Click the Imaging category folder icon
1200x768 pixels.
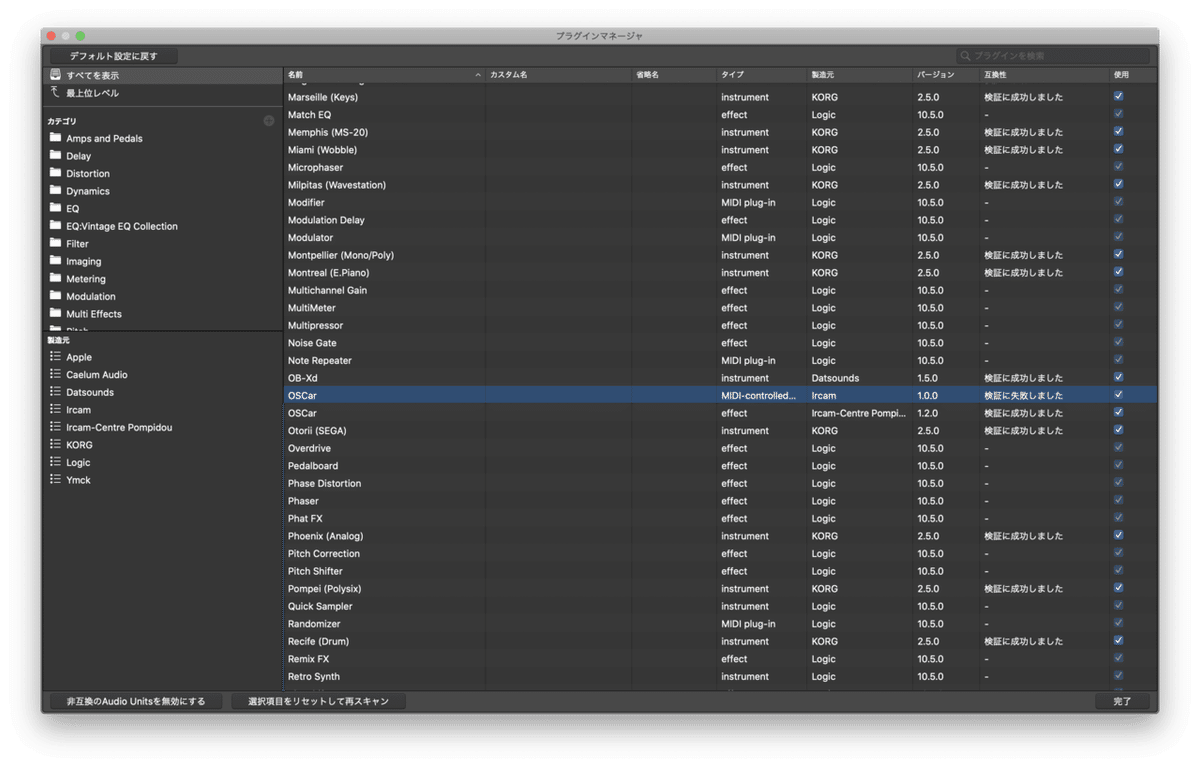tap(56, 261)
